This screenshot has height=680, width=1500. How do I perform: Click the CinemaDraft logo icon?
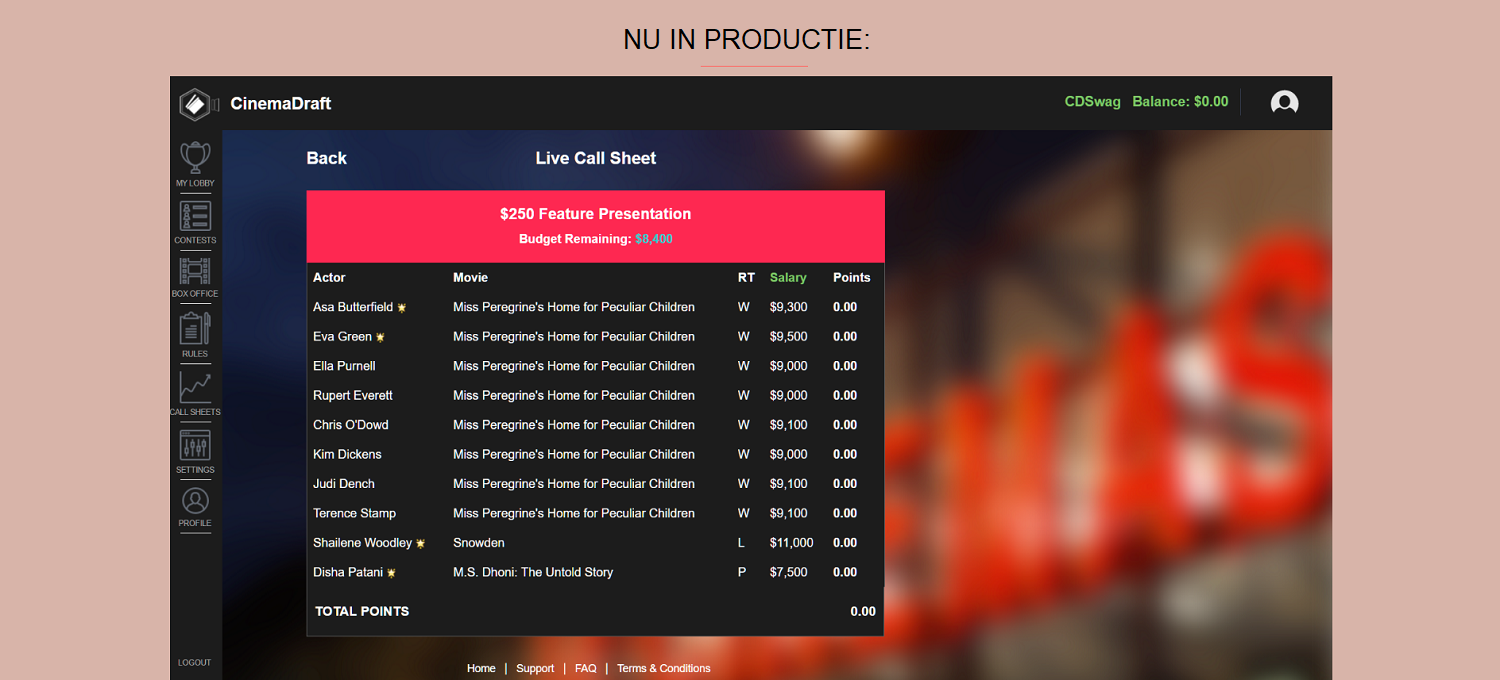point(199,103)
